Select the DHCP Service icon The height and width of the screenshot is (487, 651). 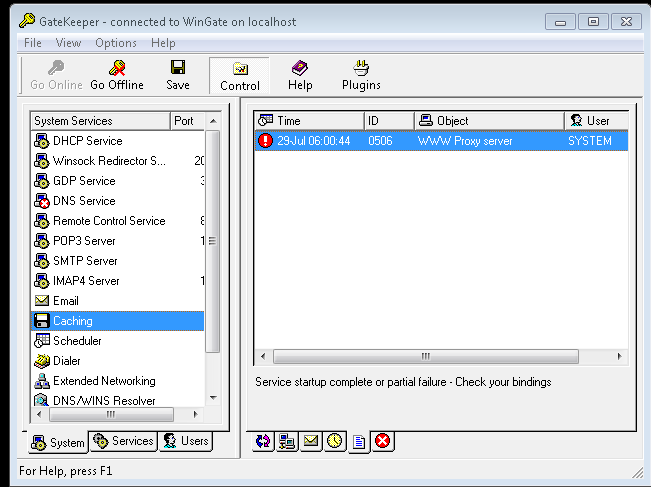42,141
